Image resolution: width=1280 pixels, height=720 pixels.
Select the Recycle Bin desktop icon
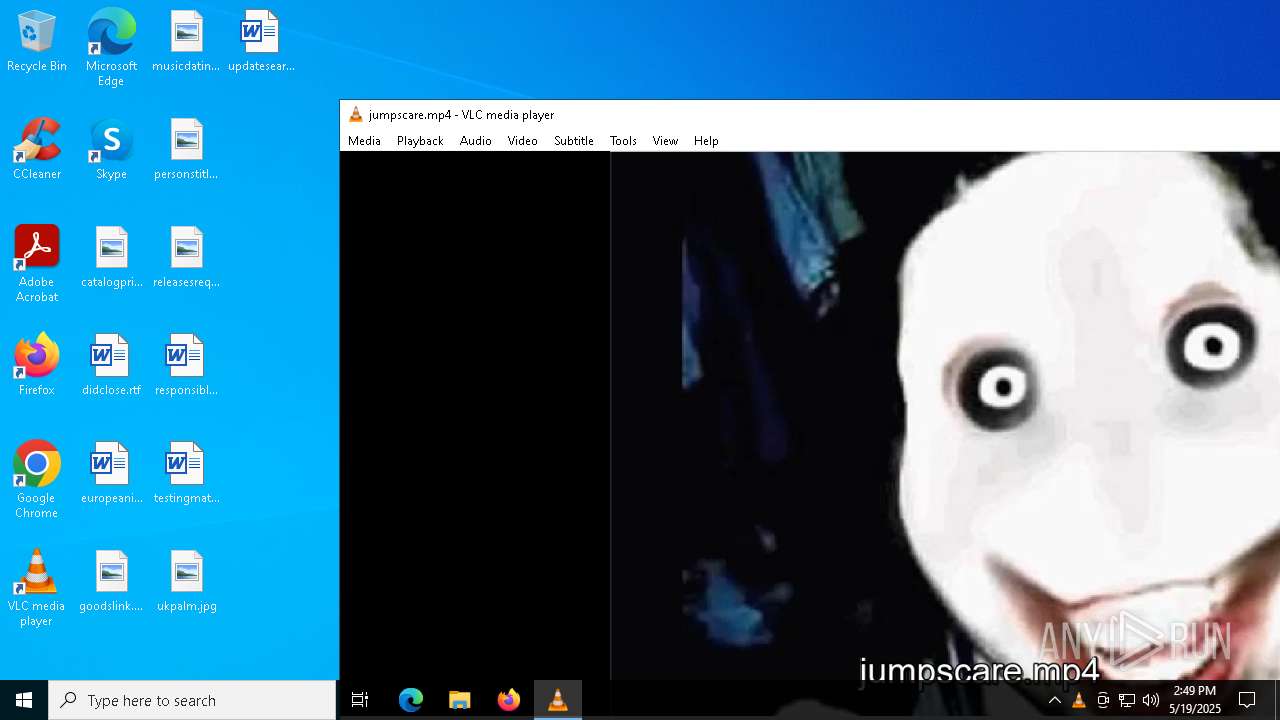click(x=37, y=42)
